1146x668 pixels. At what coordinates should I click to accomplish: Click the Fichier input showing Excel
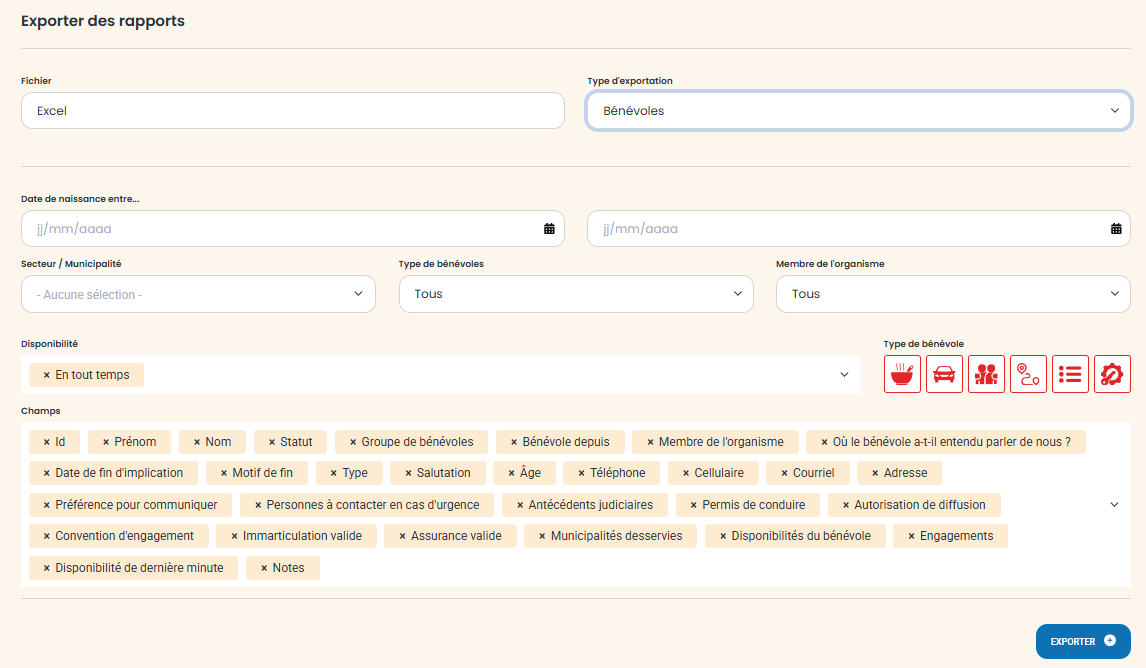pos(292,111)
